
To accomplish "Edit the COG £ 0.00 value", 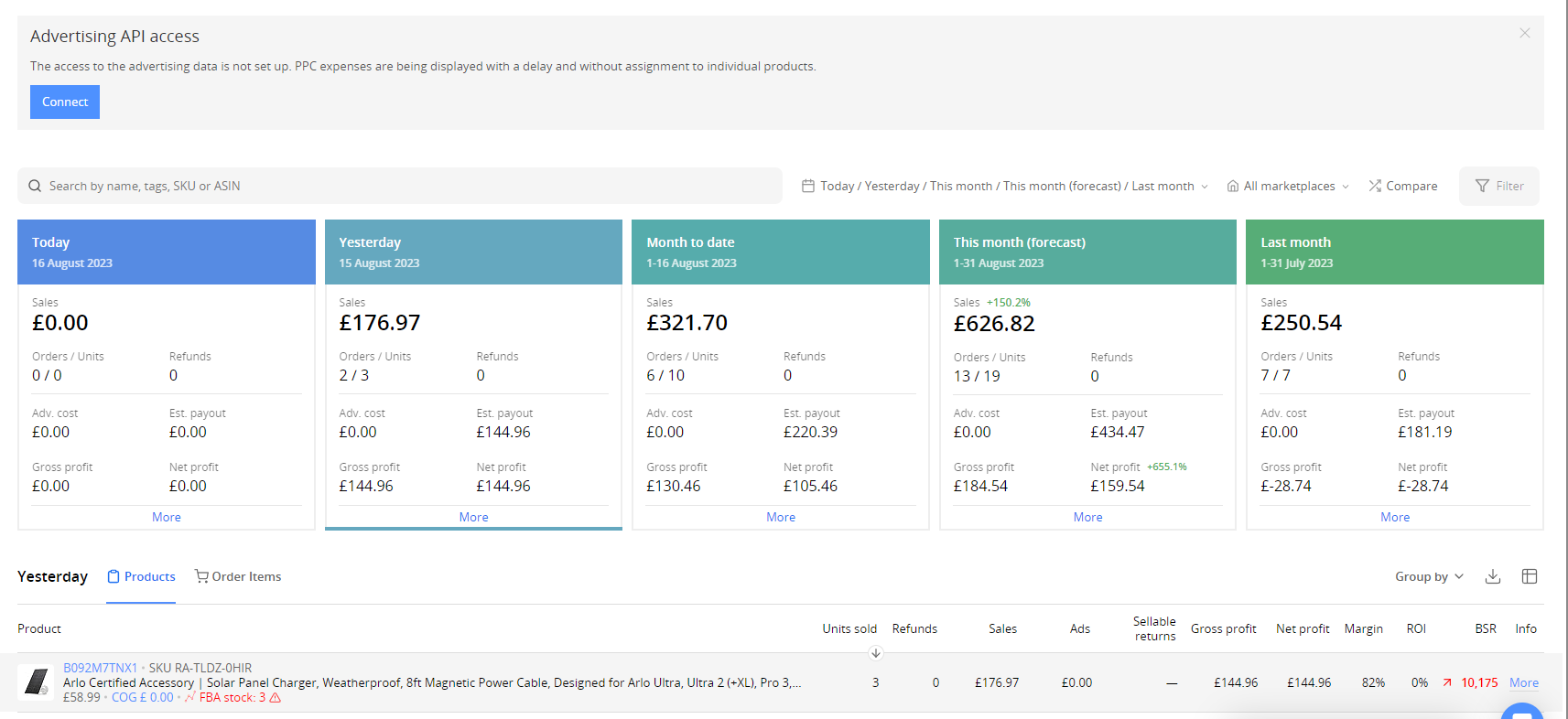I will [143, 697].
